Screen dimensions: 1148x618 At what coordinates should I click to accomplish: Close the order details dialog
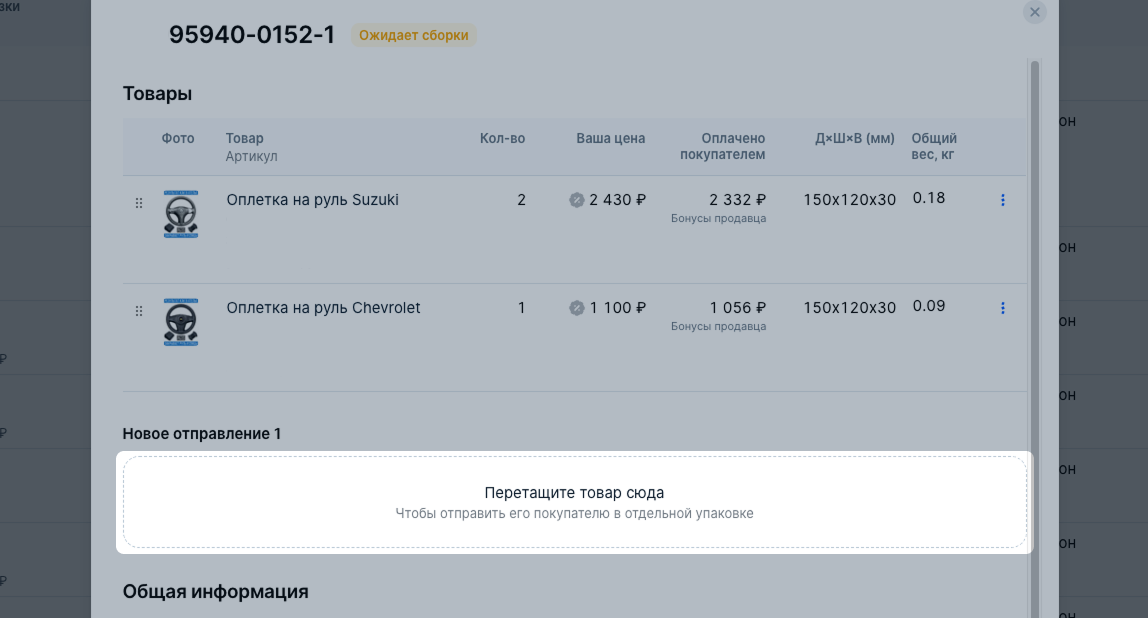click(1035, 12)
